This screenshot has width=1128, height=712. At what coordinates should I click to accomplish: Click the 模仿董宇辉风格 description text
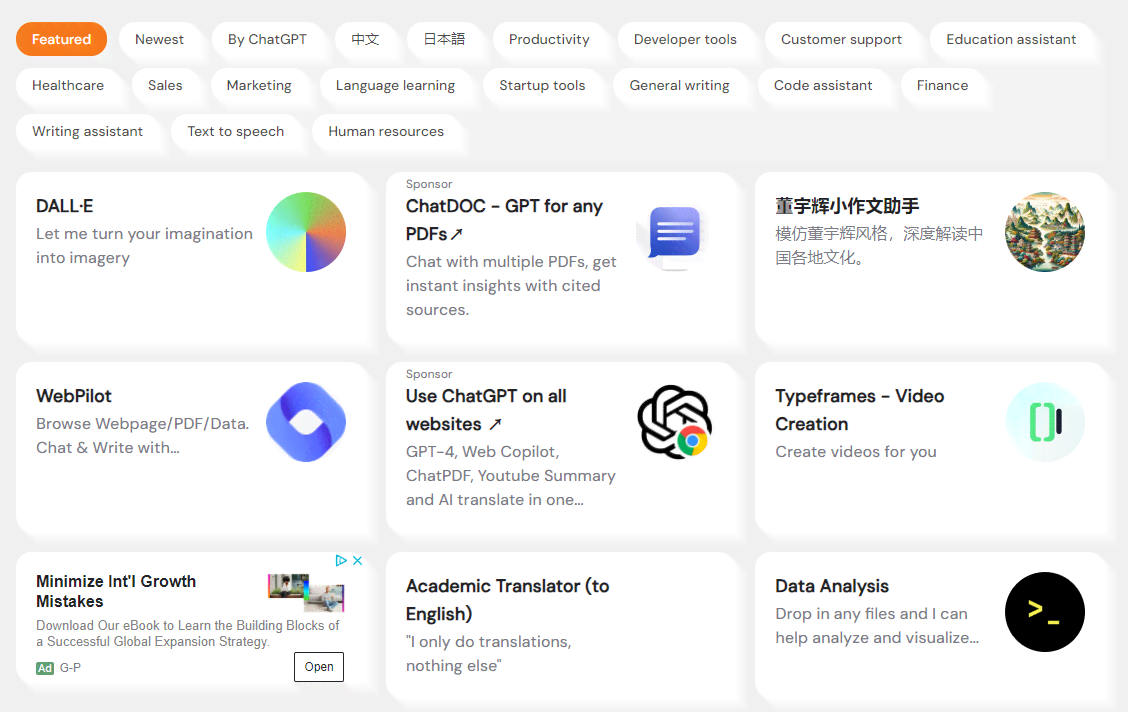point(878,245)
